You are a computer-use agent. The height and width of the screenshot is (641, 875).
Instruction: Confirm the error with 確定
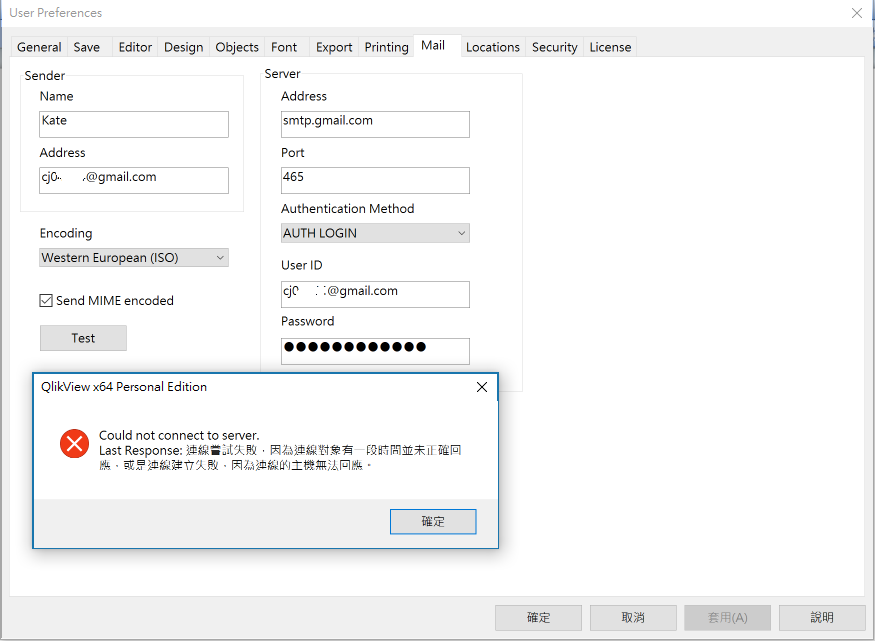click(x=433, y=521)
